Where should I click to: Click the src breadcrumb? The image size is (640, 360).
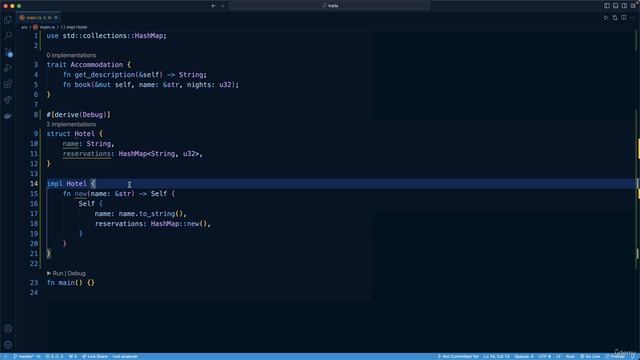tap(24, 27)
